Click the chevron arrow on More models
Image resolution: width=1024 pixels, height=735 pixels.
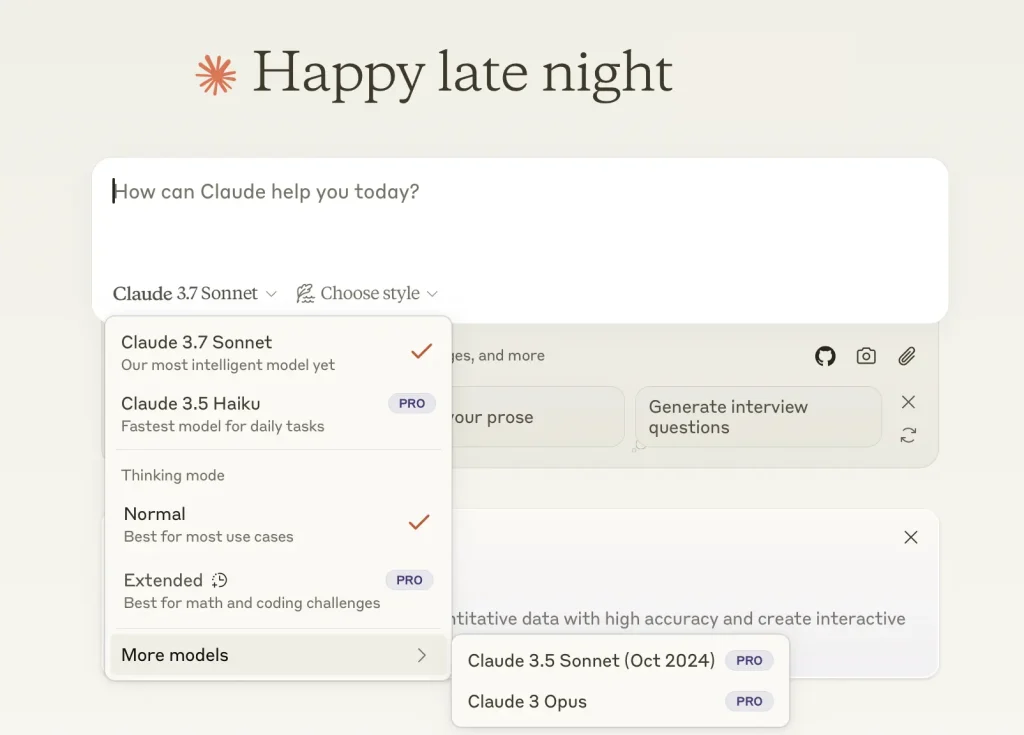point(422,655)
